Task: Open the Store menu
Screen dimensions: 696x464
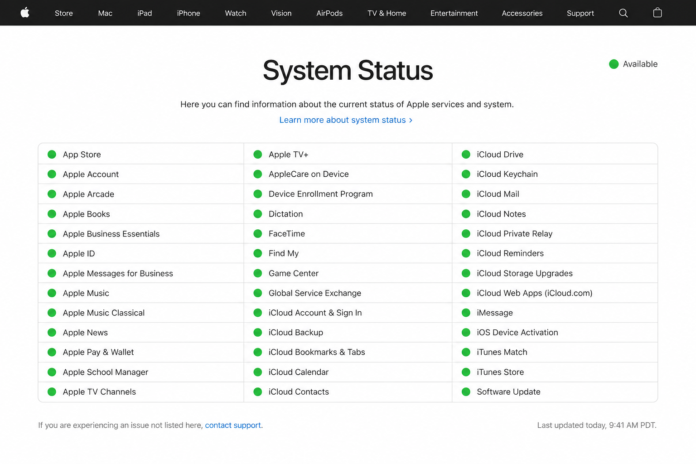Action: tap(63, 13)
